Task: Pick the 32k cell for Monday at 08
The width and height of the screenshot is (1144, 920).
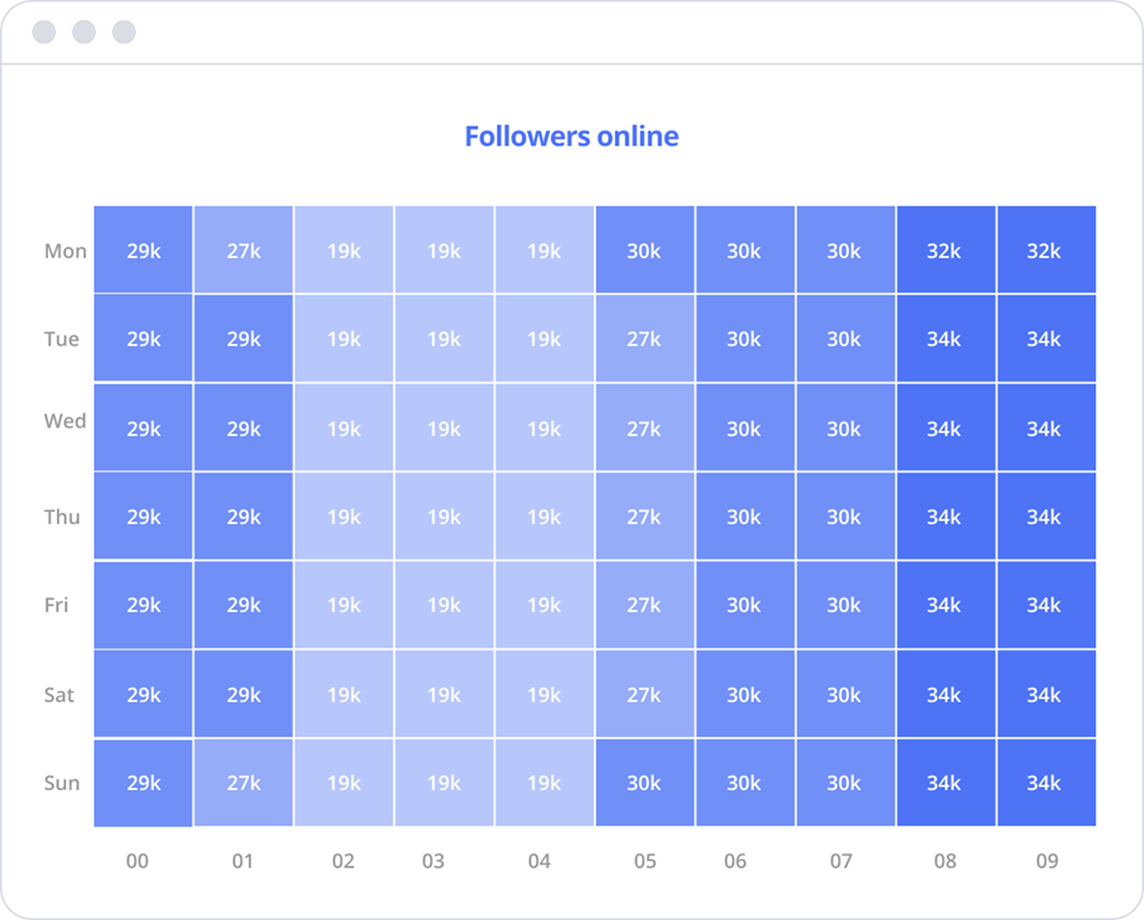Action: pos(944,250)
